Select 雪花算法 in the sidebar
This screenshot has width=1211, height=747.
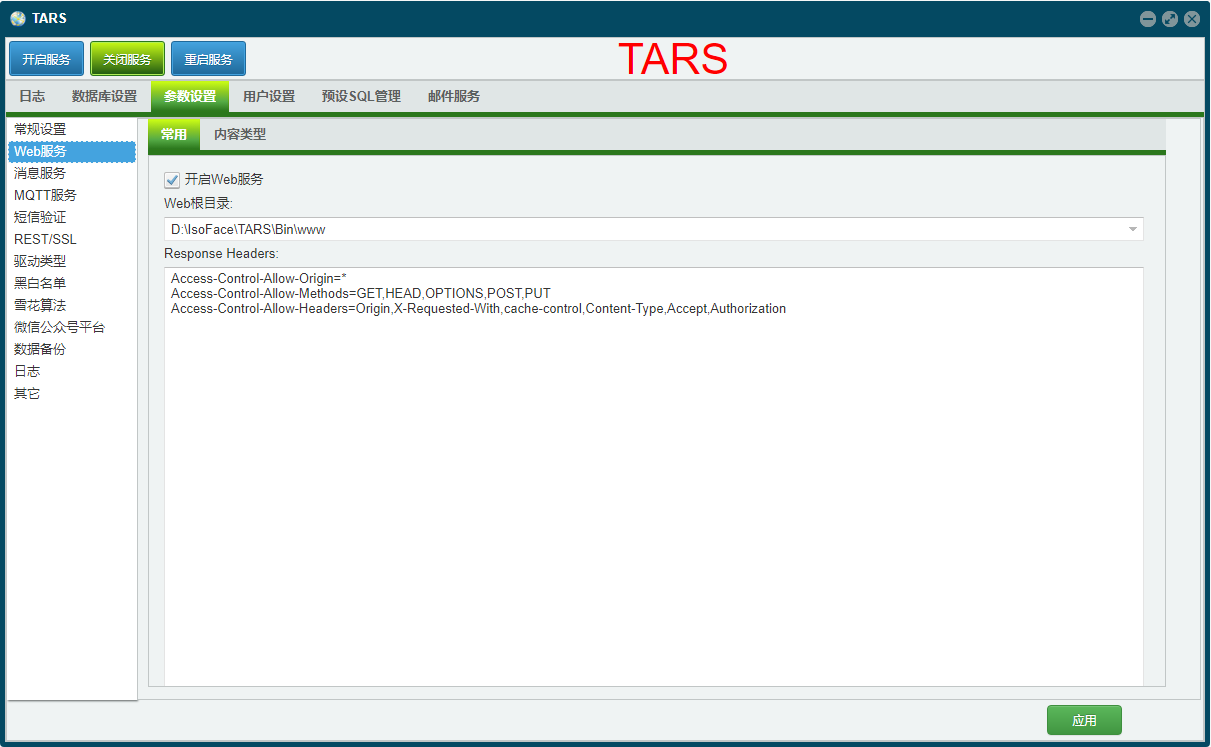click(x=72, y=306)
